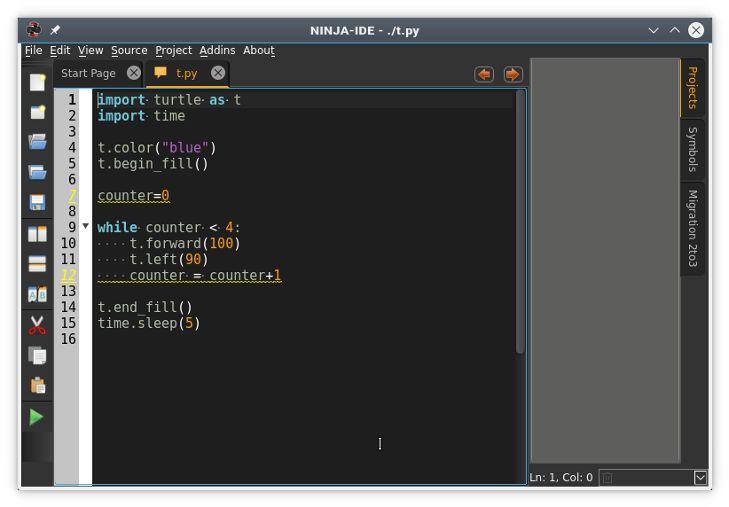Close the t.py tab

[x=218, y=73]
